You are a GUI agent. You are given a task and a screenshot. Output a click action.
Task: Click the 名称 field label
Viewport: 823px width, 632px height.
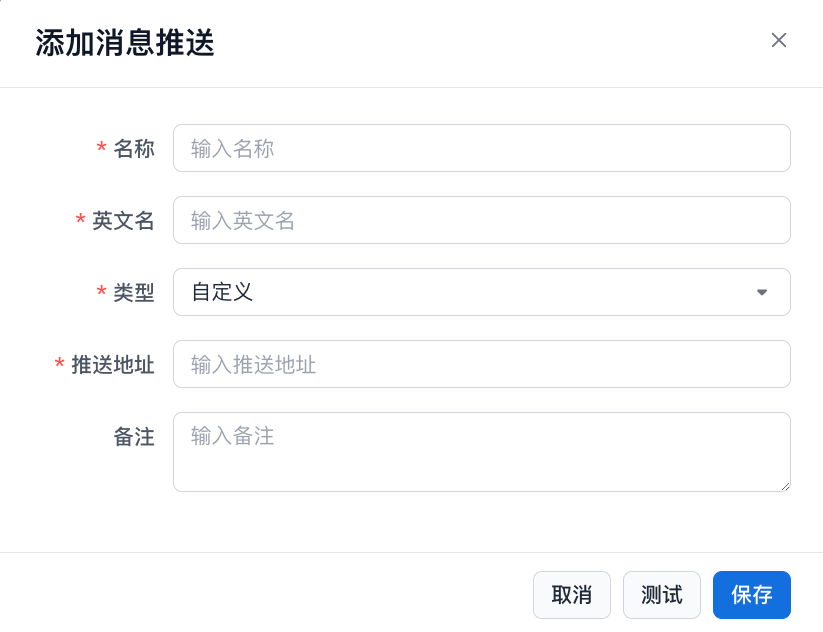tap(134, 149)
